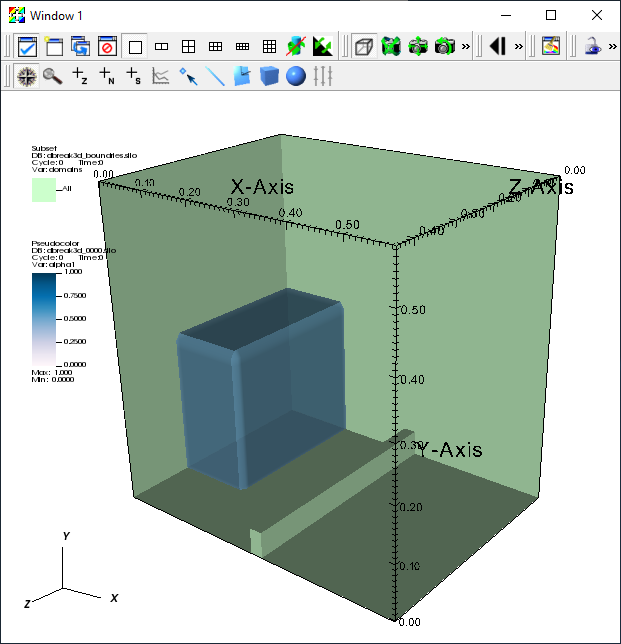Image resolution: width=621 pixels, height=644 pixels.
Task: Expand lock toolbar overflow chevron
Action: pyautogui.click(x=612, y=46)
